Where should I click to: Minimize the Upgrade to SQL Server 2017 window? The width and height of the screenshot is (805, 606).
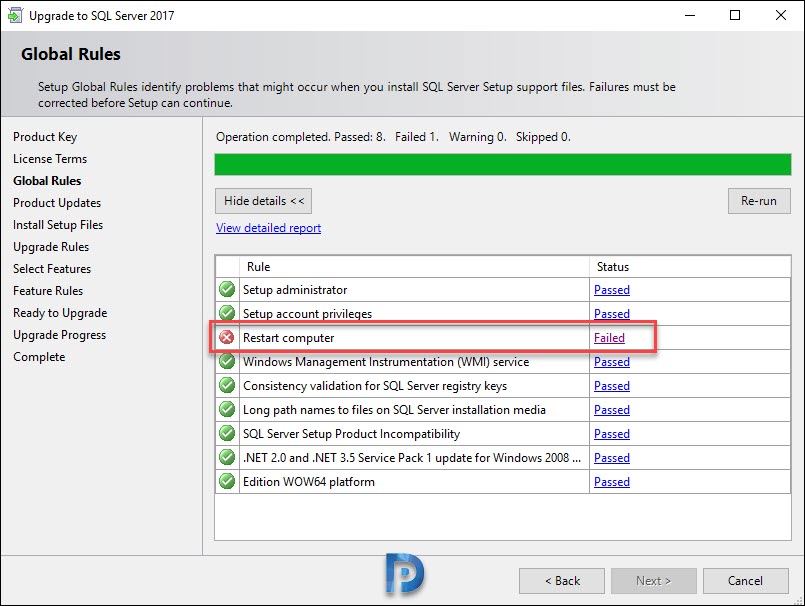[x=690, y=15]
